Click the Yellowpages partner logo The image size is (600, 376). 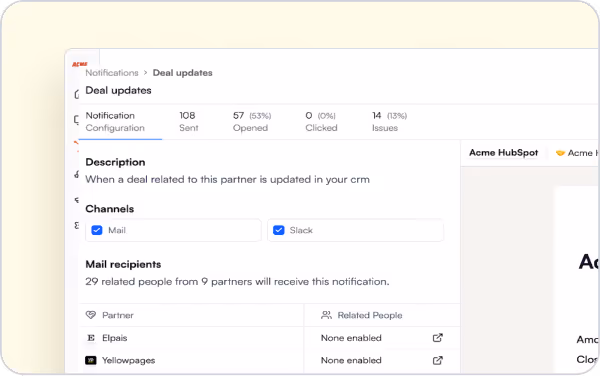(91, 360)
